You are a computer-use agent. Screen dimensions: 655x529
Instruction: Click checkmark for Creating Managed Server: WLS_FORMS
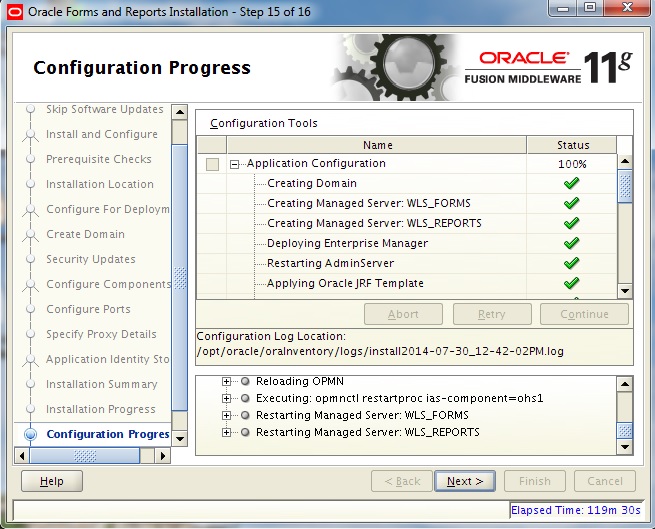click(572, 204)
